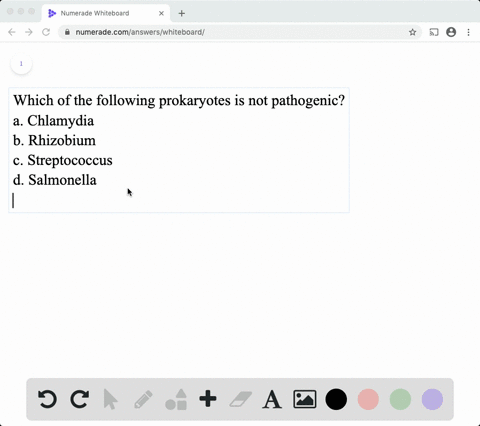View site info via lock icon
Viewport: 480px width, 426px height.
67,32
